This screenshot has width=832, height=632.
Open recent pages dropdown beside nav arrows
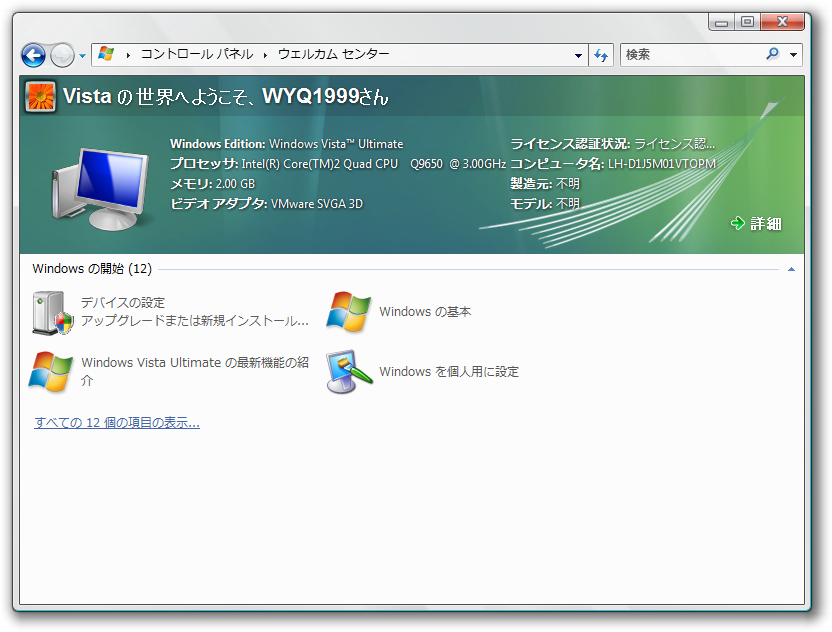point(82,55)
